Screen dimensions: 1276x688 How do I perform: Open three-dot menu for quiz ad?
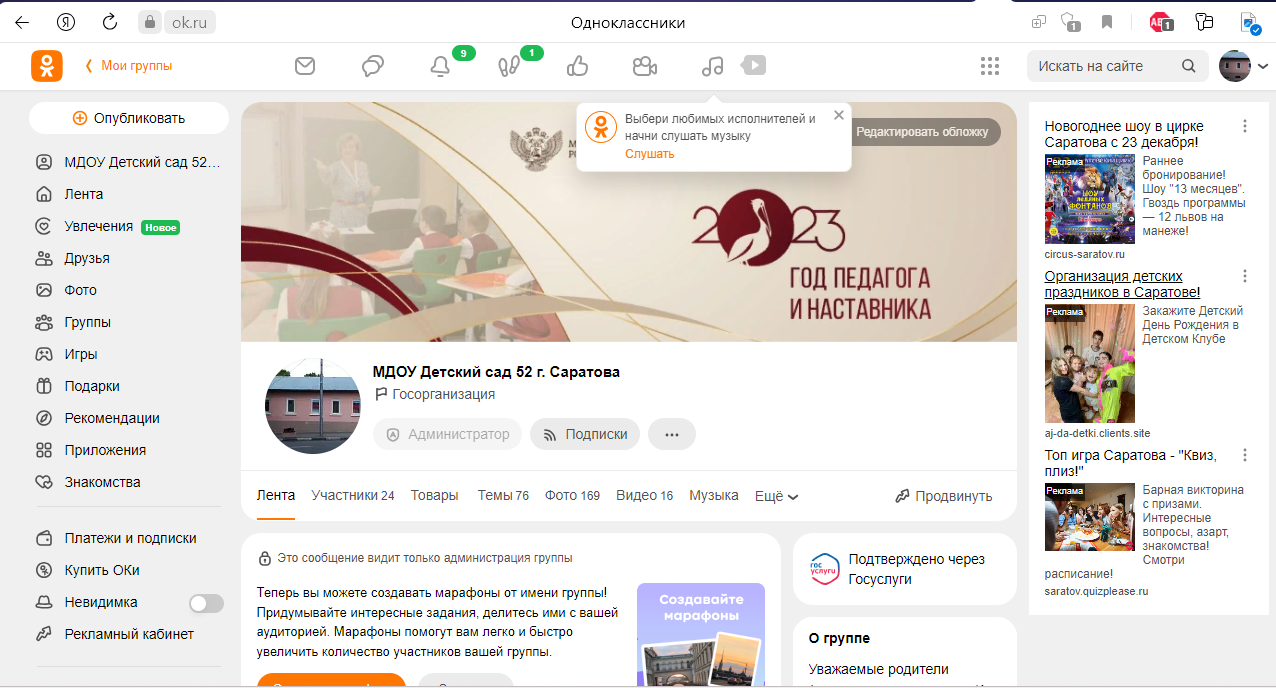tap(1245, 455)
